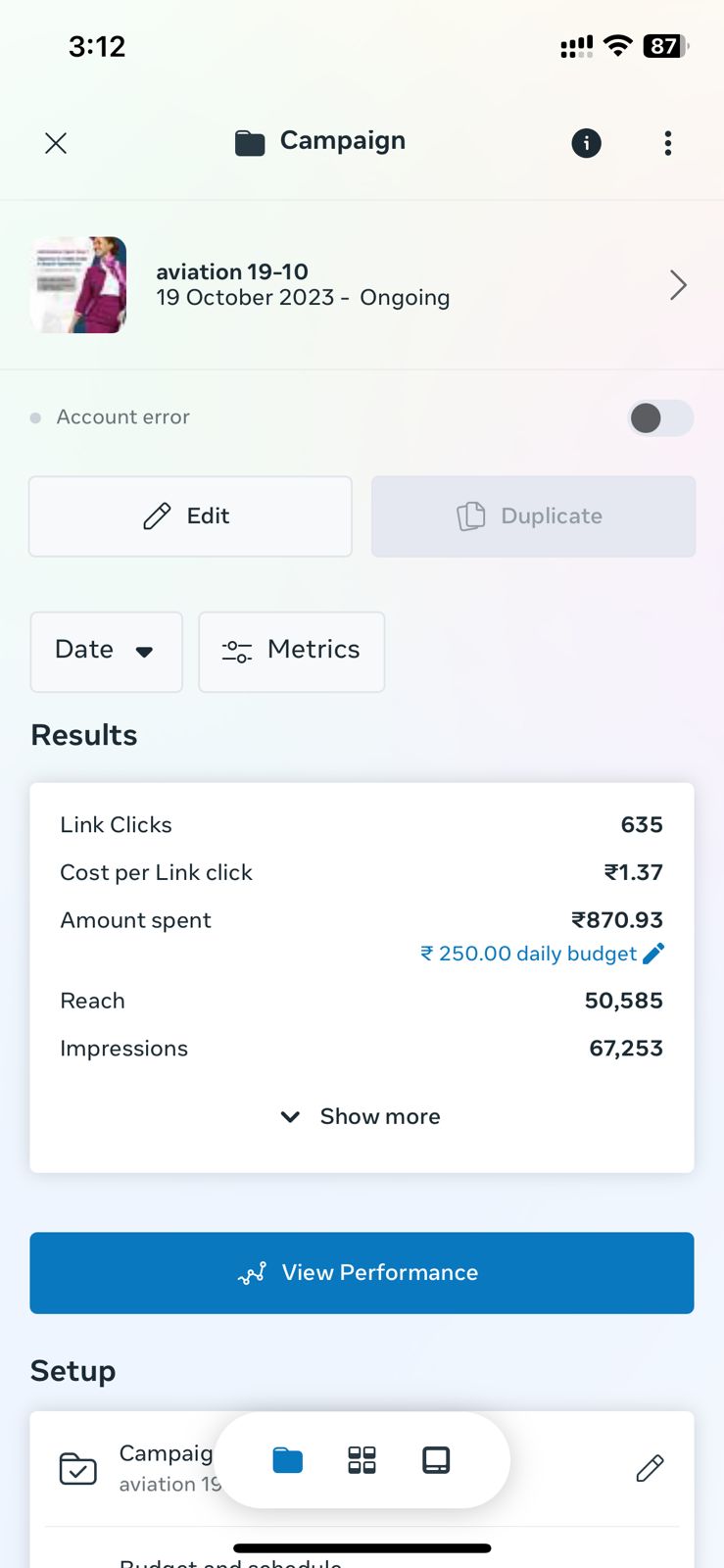Switch to the ad sets grid tab
724x1568 pixels.
(362, 1460)
